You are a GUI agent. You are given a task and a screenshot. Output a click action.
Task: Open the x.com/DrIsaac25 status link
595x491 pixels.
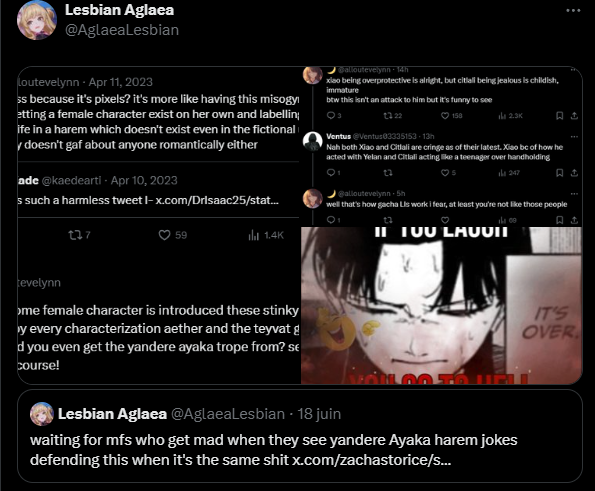tap(217, 200)
